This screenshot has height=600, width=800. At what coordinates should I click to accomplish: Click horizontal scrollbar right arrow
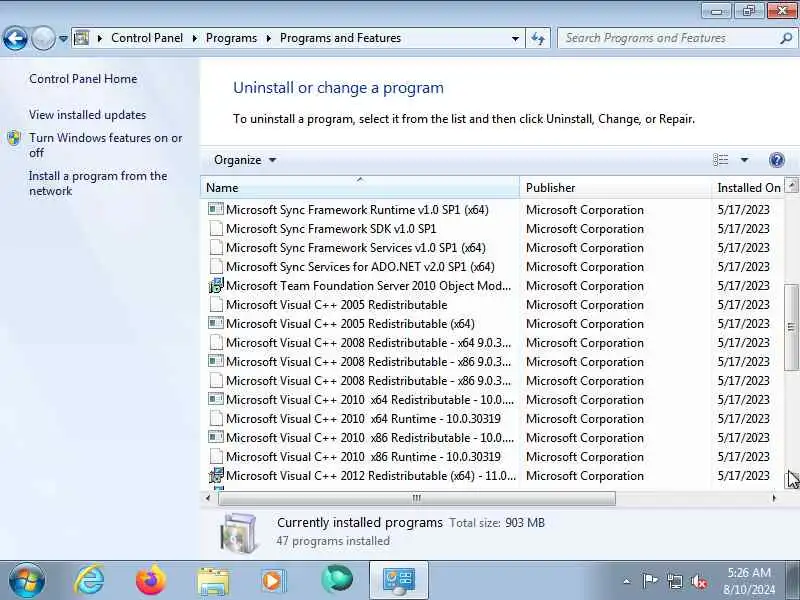pyautogui.click(x=774, y=498)
